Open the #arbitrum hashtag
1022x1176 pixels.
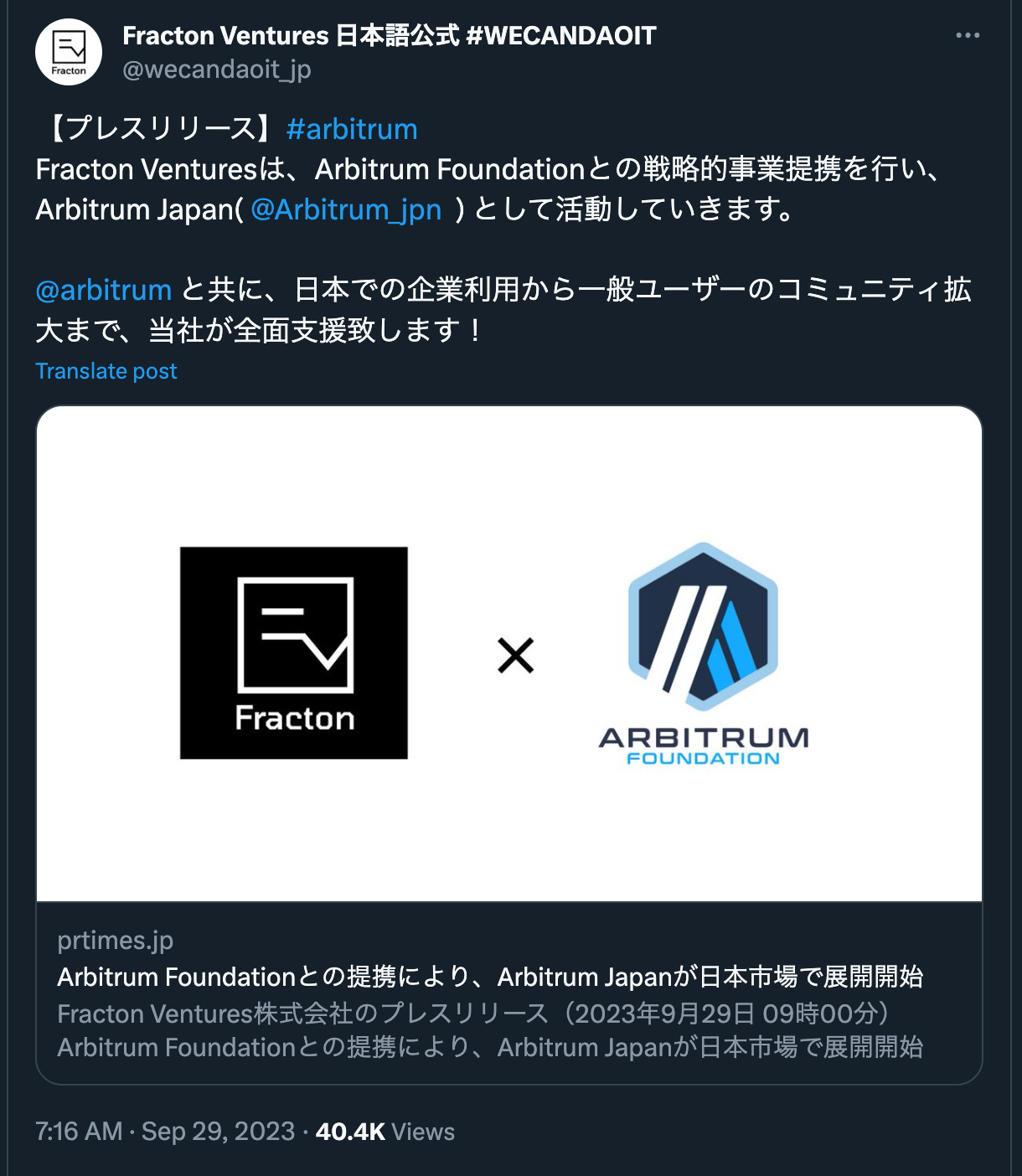352,129
